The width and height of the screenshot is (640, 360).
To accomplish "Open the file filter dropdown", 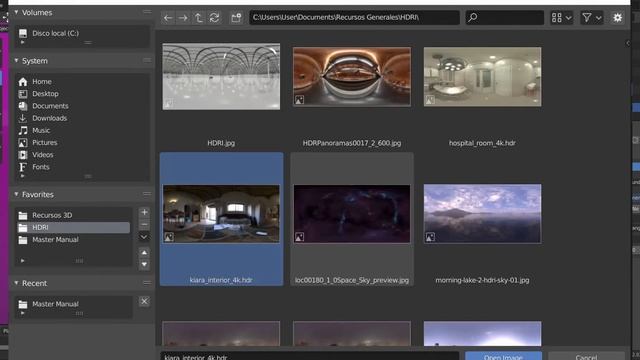I will pos(591,18).
